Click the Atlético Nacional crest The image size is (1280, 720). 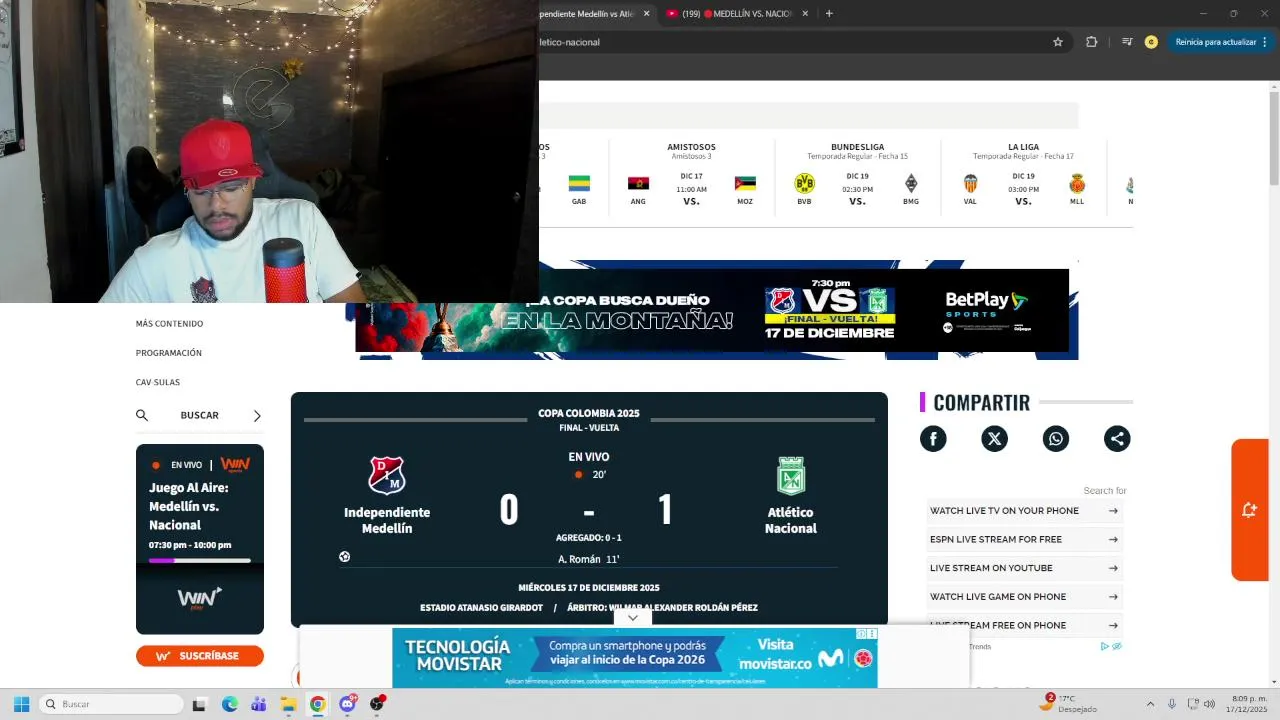(x=791, y=476)
